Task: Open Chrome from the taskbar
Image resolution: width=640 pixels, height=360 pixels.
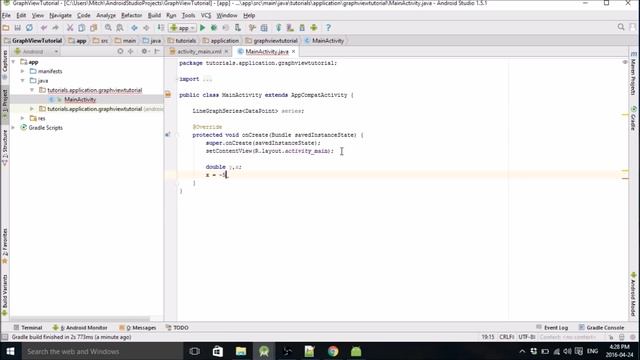Action: tap(333, 351)
